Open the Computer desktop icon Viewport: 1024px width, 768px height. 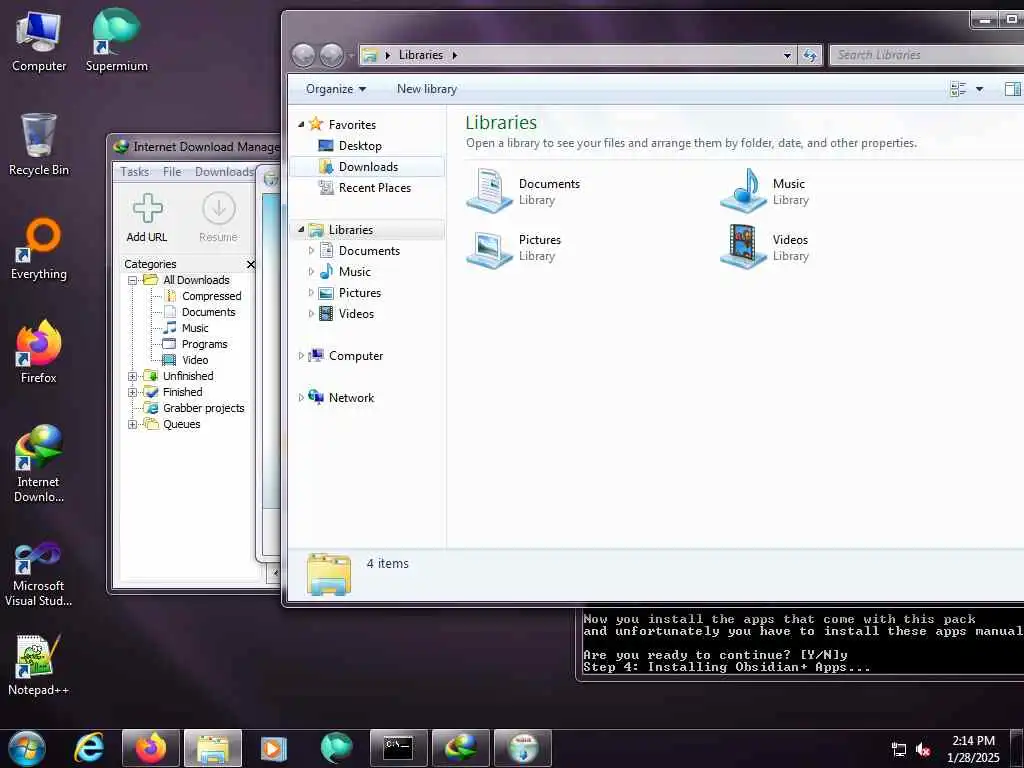39,42
